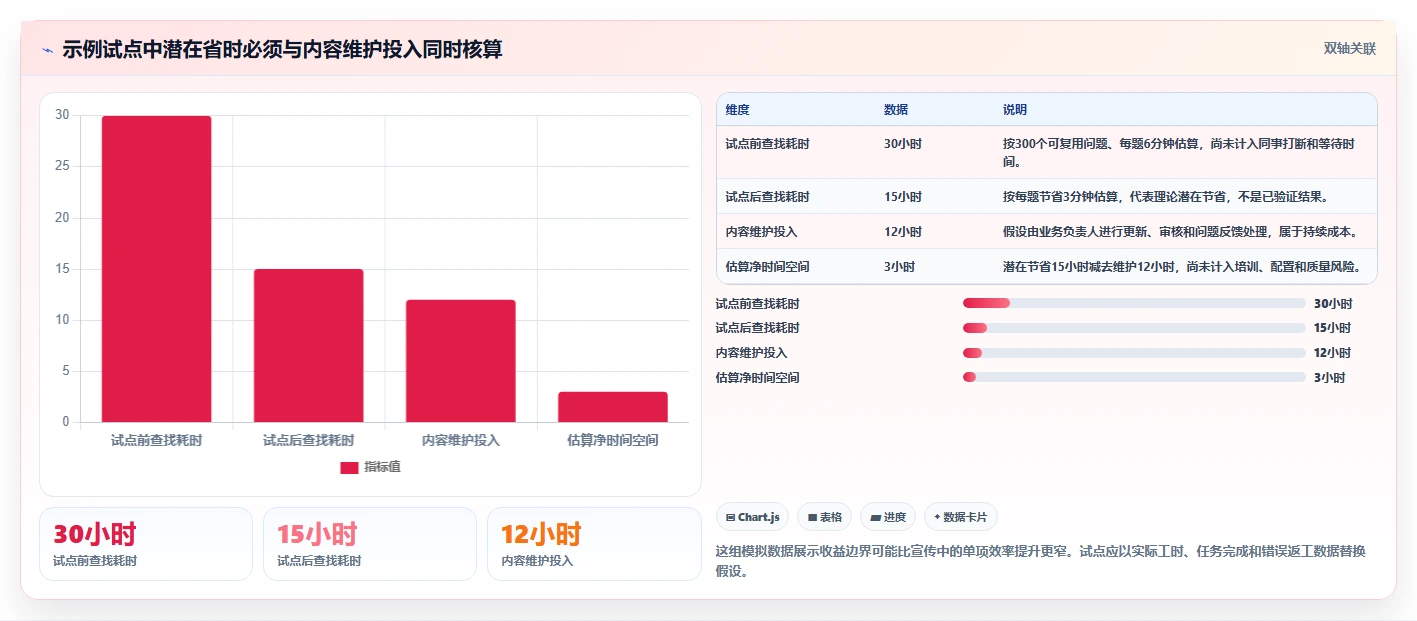Click the 试点后查找耗时 progress bar showing 15小时
Viewport: 1417px width, 621px height.
[x=1134, y=328]
